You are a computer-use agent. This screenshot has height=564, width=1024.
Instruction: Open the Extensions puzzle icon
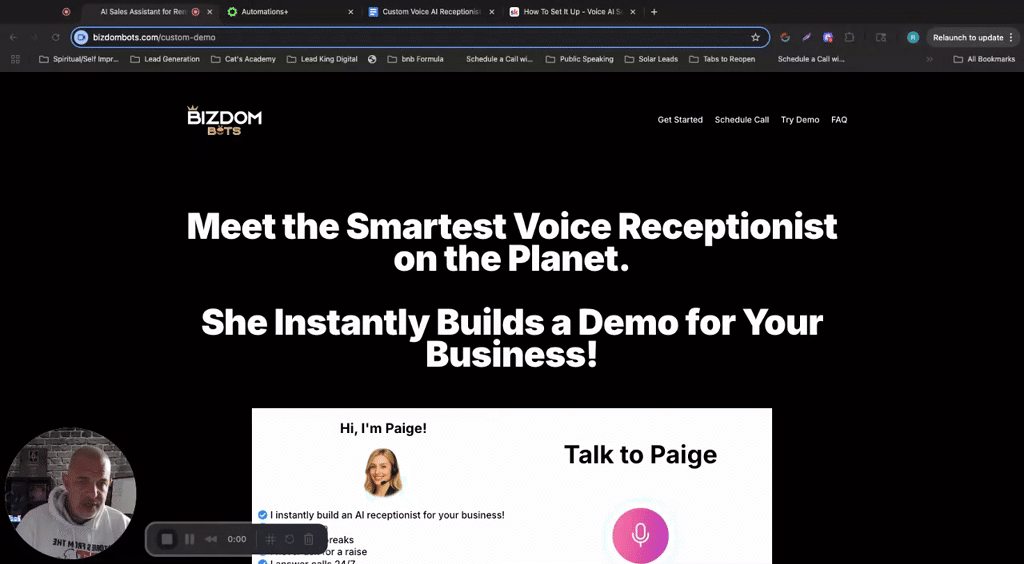(850, 37)
